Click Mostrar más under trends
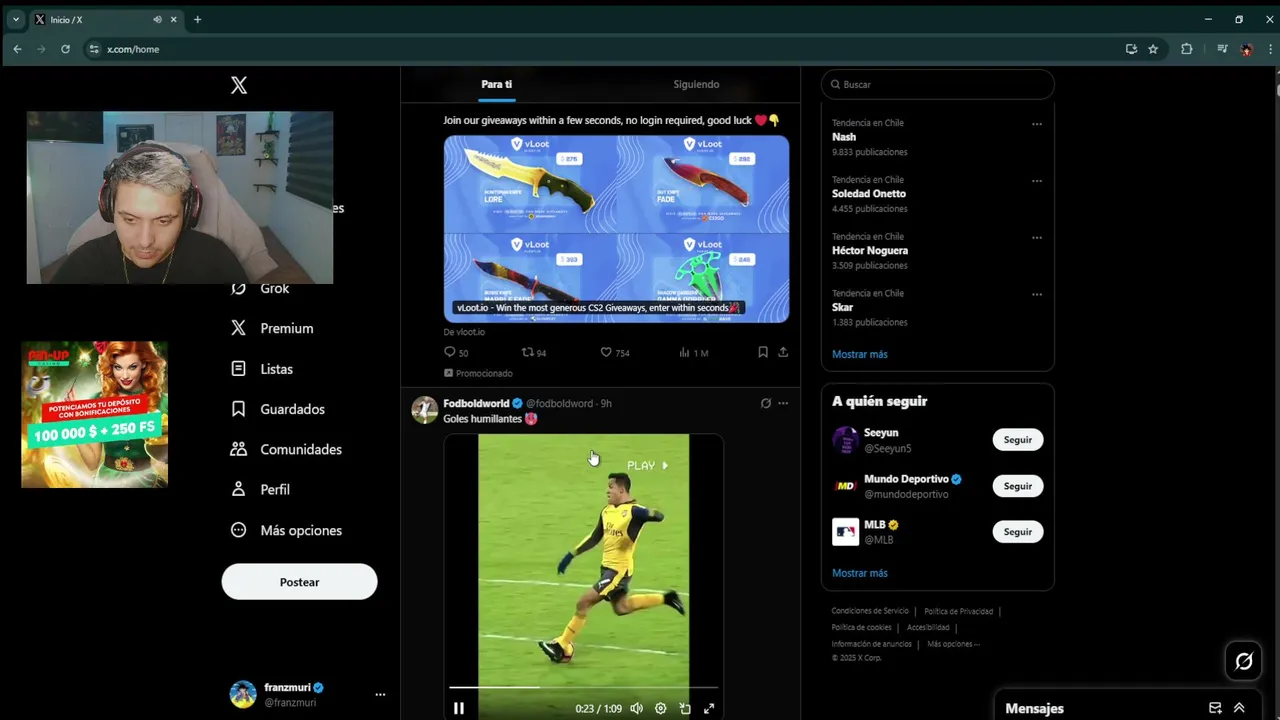1280x720 pixels. pyautogui.click(x=859, y=354)
